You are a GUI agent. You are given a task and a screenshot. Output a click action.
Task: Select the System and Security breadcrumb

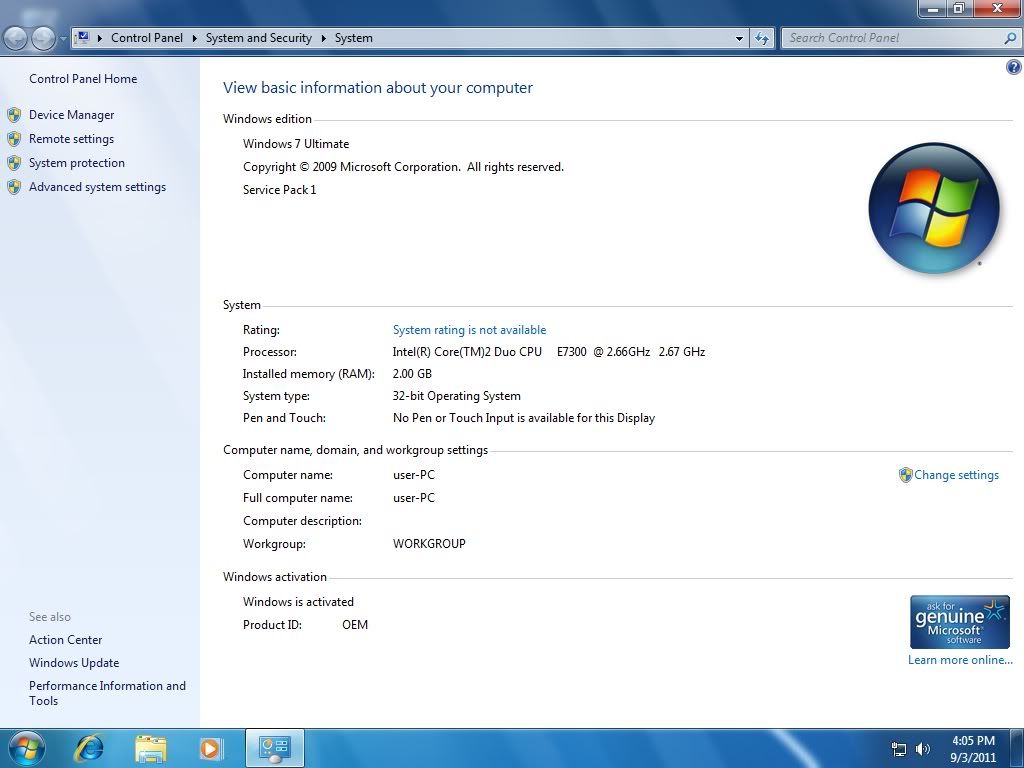coord(259,38)
